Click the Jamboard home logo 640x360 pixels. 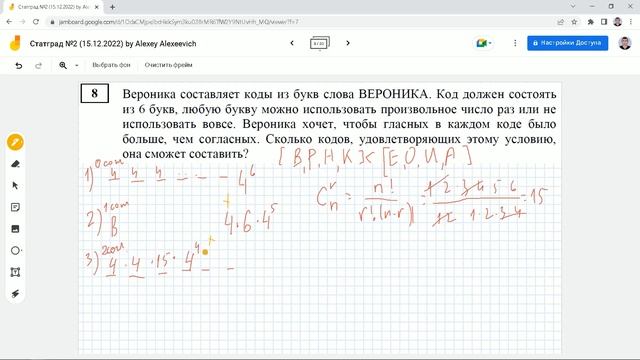click(15, 43)
